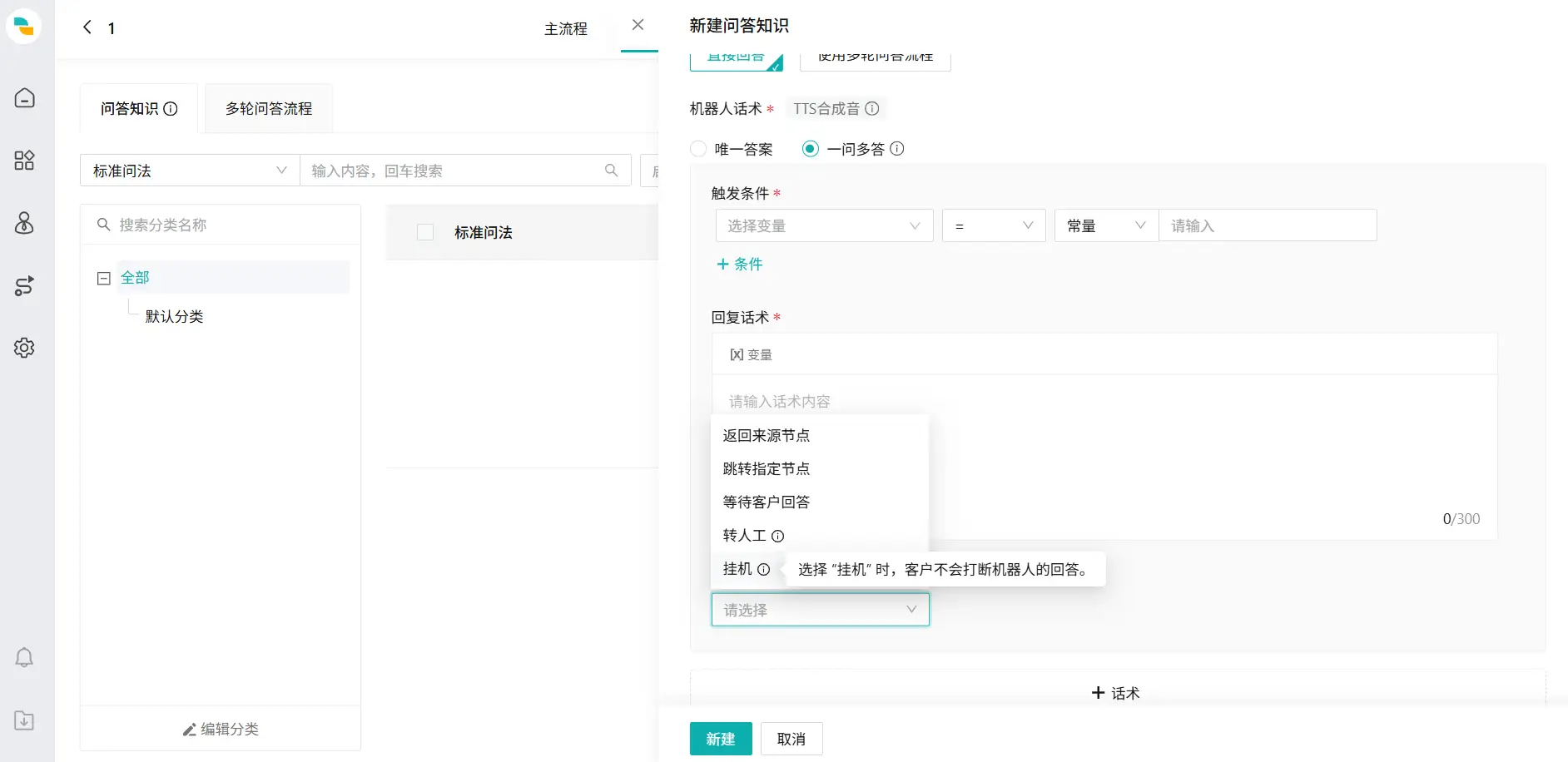The height and width of the screenshot is (762, 1568).
Task: Choose 返回来源节点 from dropdown list
Action: pos(820,436)
